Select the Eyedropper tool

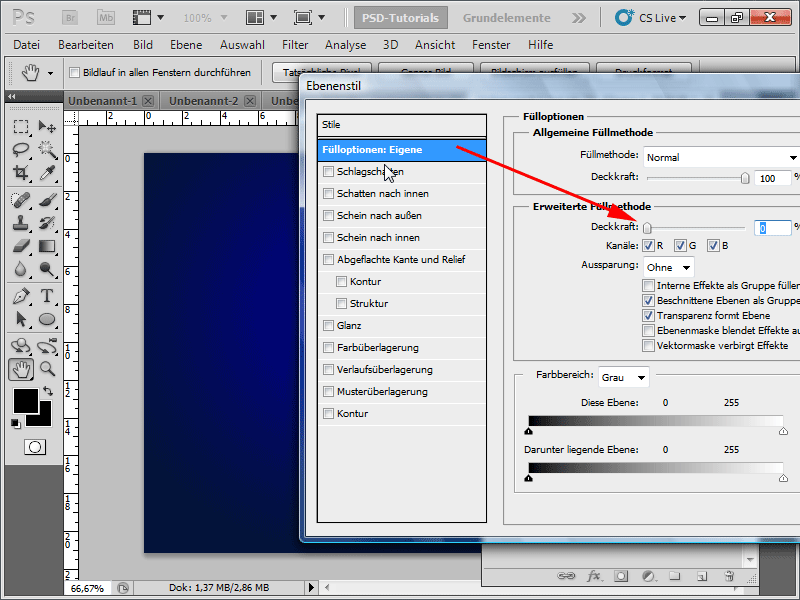(47, 173)
